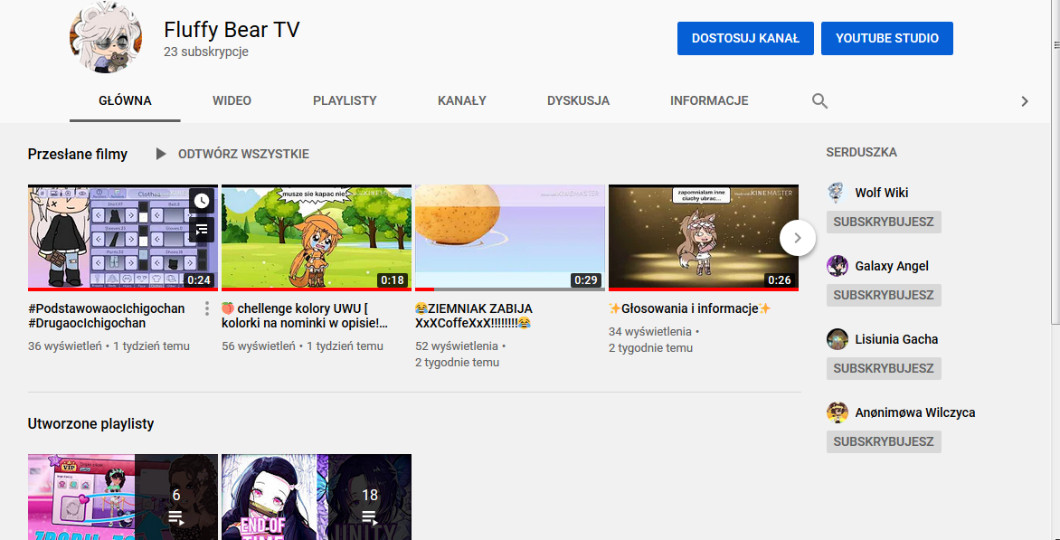Open the ZIEMNIAK ZABIJA video thumbnail
This screenshot has height=540, width=1060.
click(x=509, y=237)
